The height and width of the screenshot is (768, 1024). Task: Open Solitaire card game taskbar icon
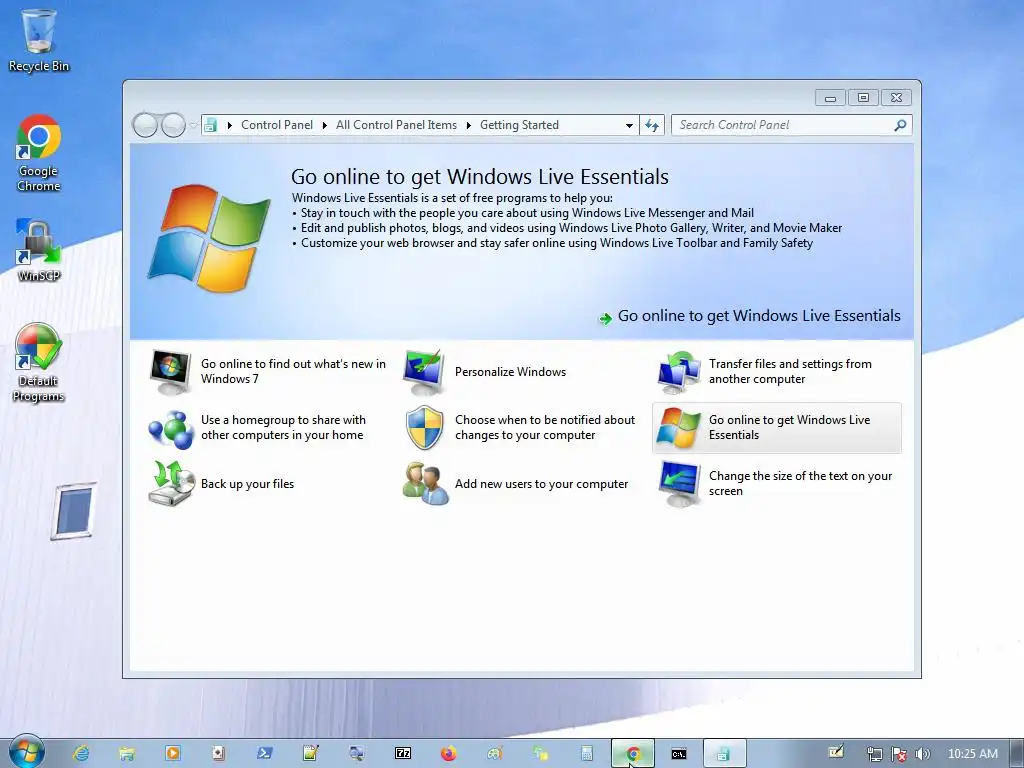pyautogui.click(x=218, y=754)
